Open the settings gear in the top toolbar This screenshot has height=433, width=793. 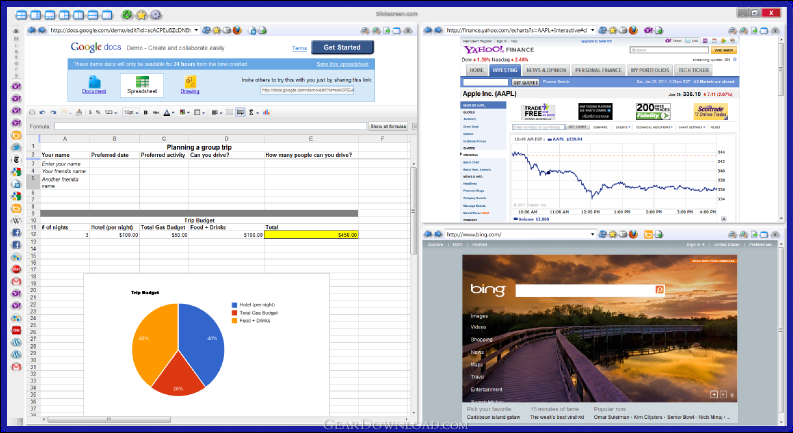(156, 15)
